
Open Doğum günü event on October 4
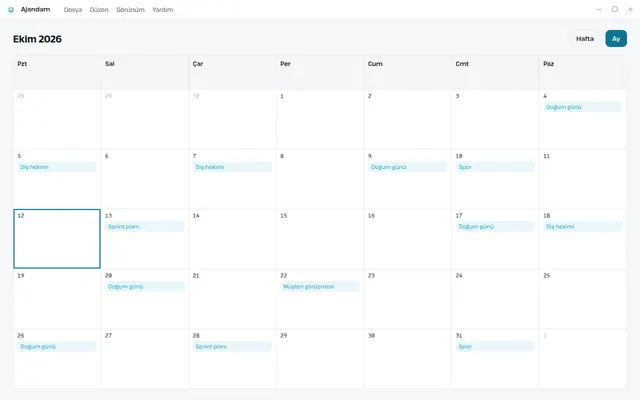[582, 107]
